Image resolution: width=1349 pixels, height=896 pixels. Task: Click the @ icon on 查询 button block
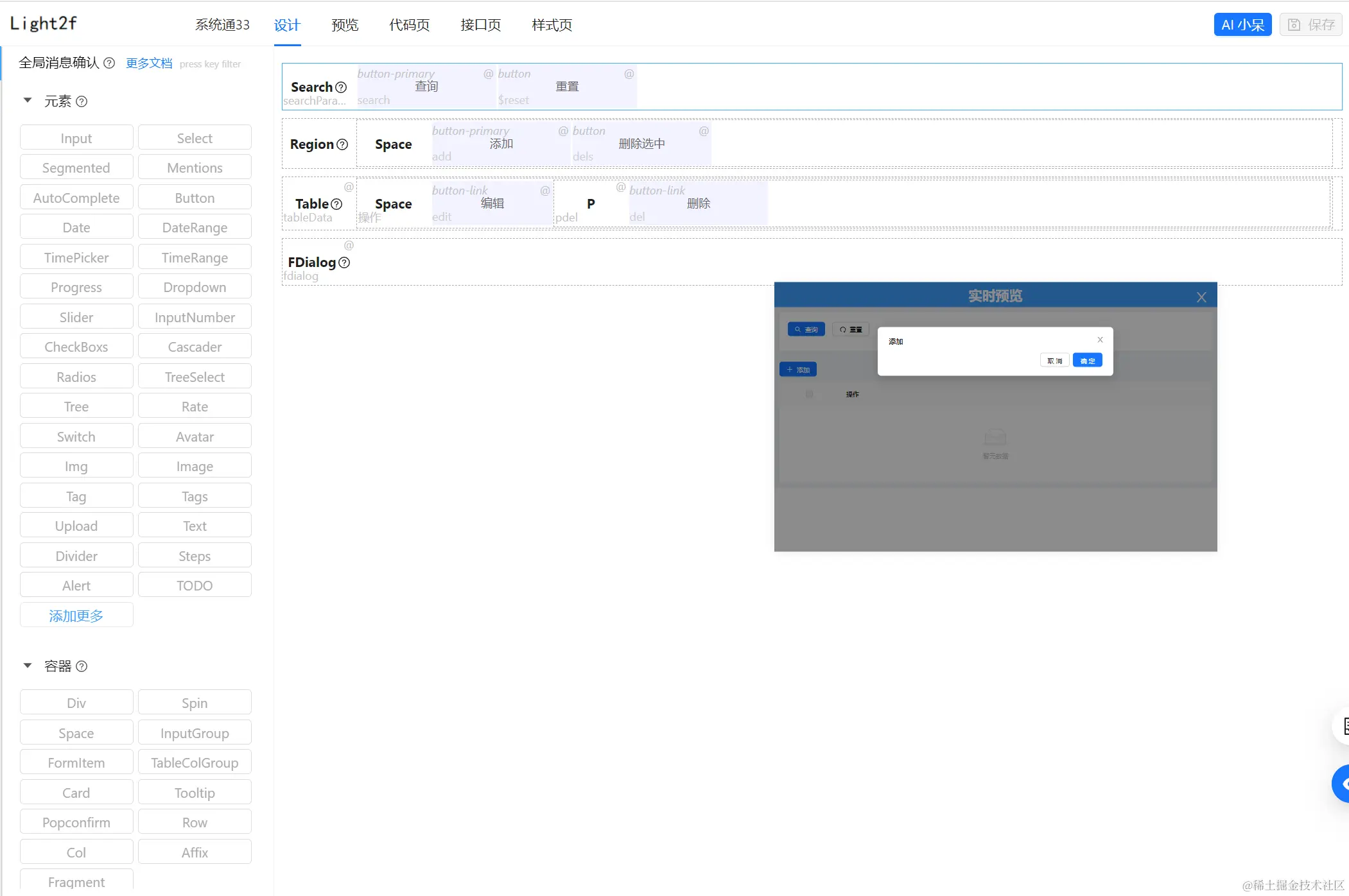pos(489,74)
